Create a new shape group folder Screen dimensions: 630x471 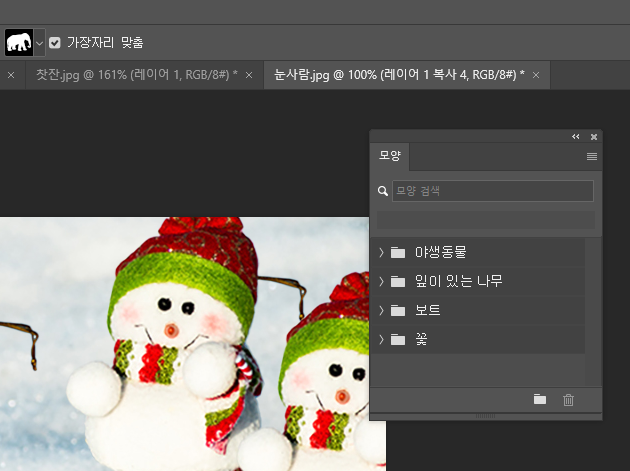click(x=540, y=399)
